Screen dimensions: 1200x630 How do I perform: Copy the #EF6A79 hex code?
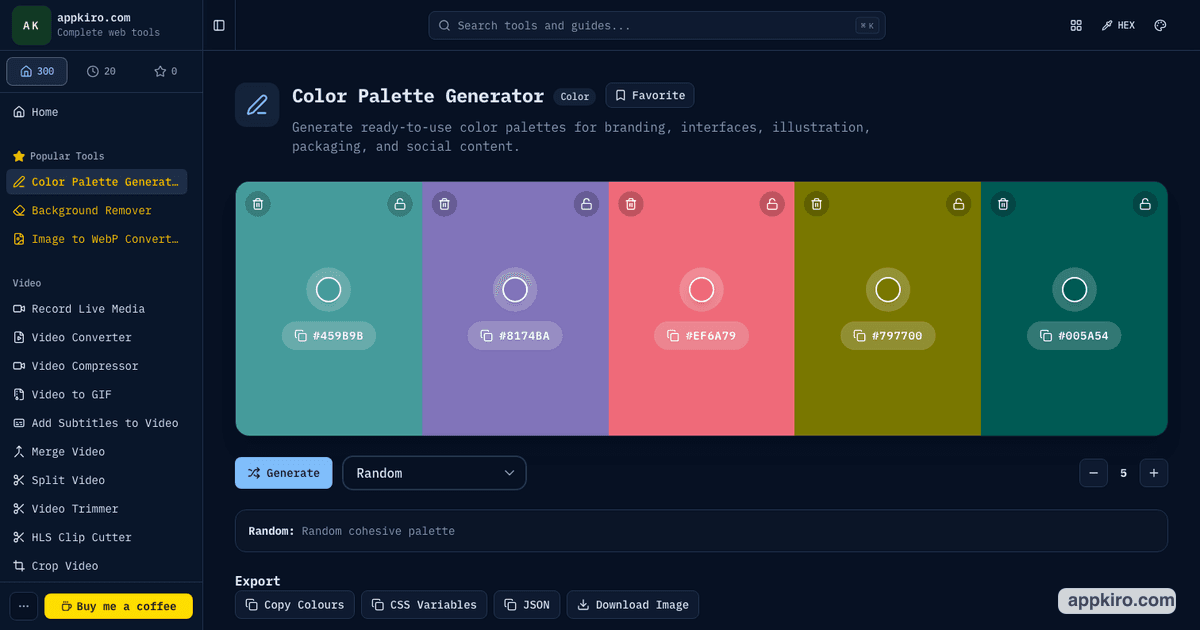pyautogui.click(x=701, y=336)
